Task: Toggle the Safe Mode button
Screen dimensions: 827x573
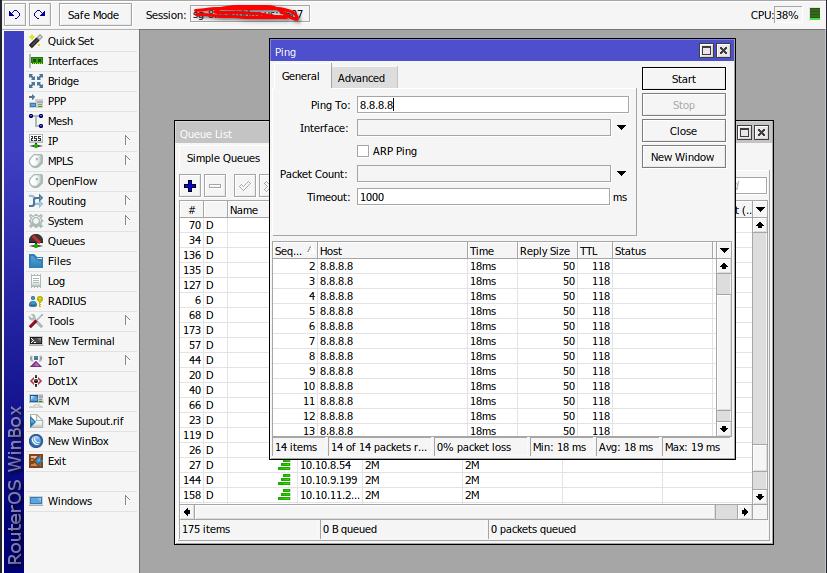Action: pyautogui.click(x=93, y=15)
